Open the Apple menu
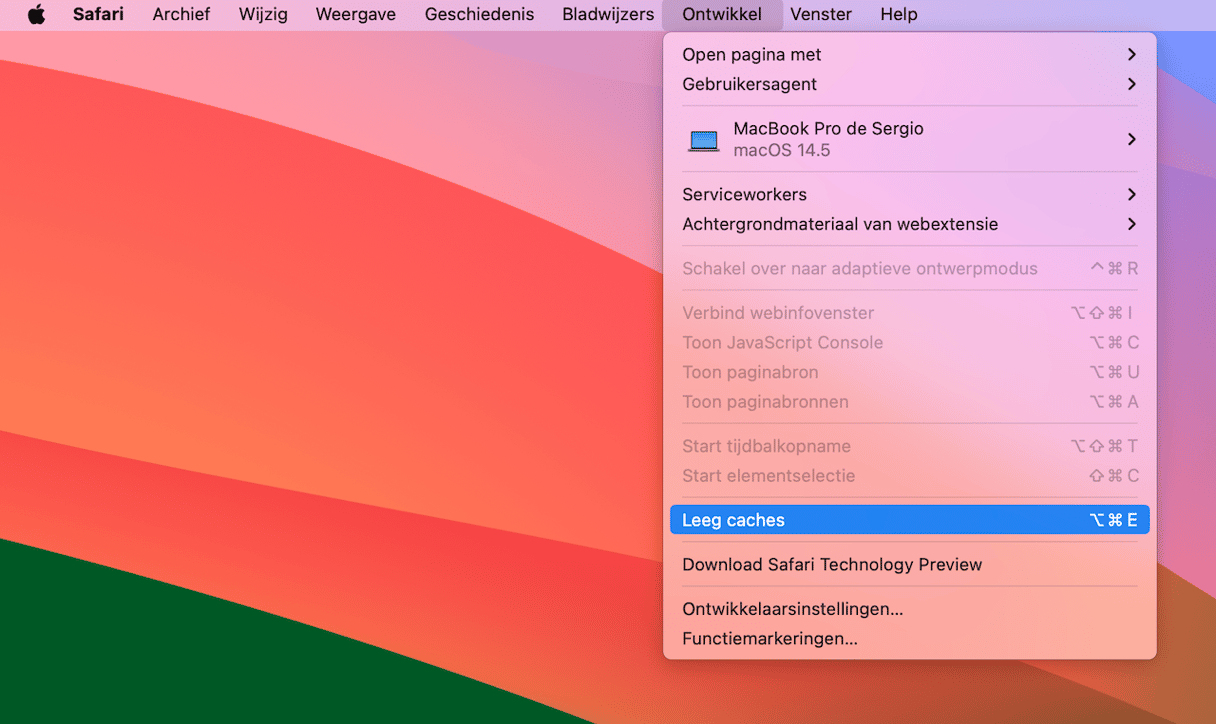Screen dimensions: 1216x724 click(36, 15)
